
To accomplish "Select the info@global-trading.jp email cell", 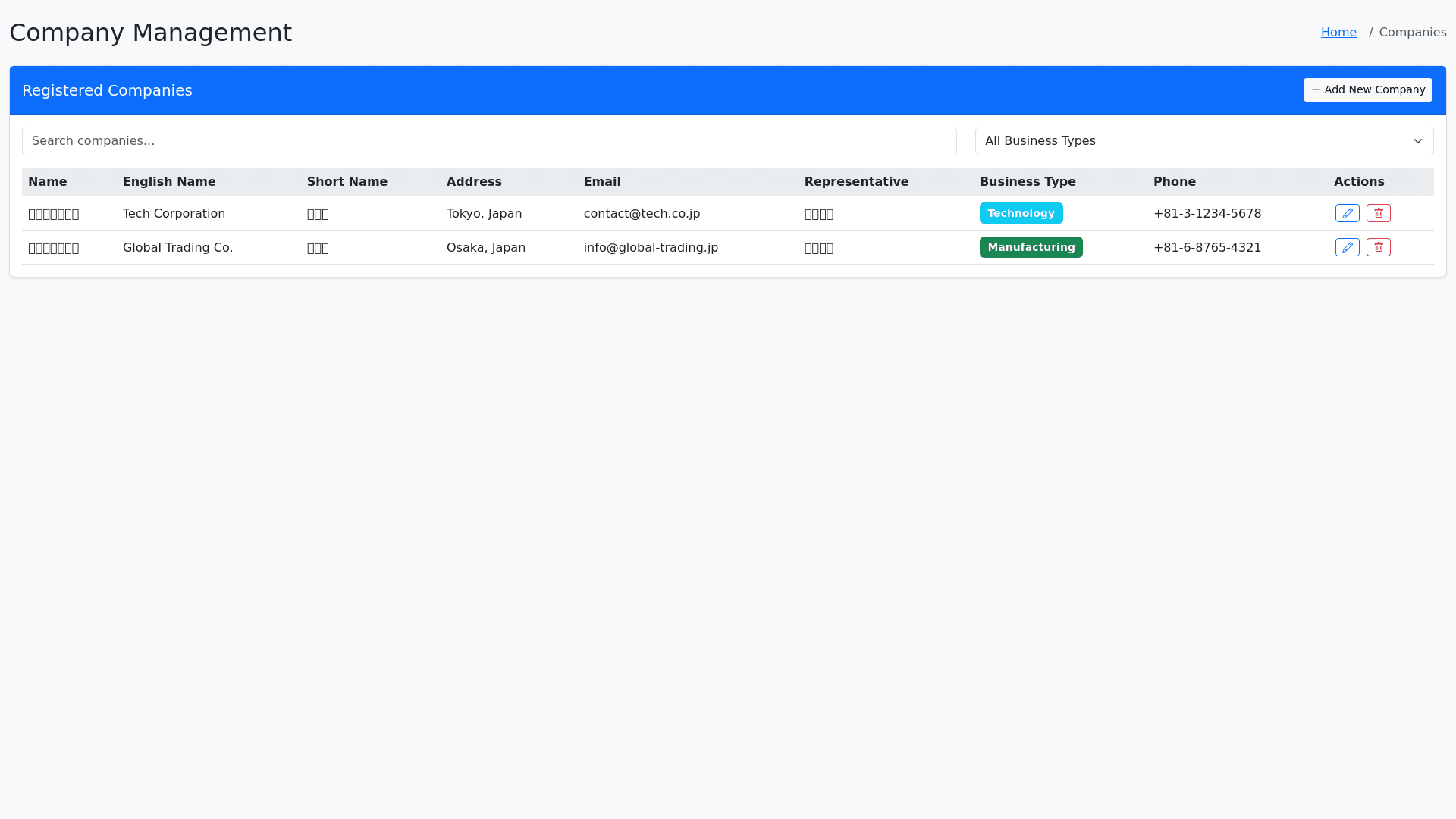I will (651, 248).
